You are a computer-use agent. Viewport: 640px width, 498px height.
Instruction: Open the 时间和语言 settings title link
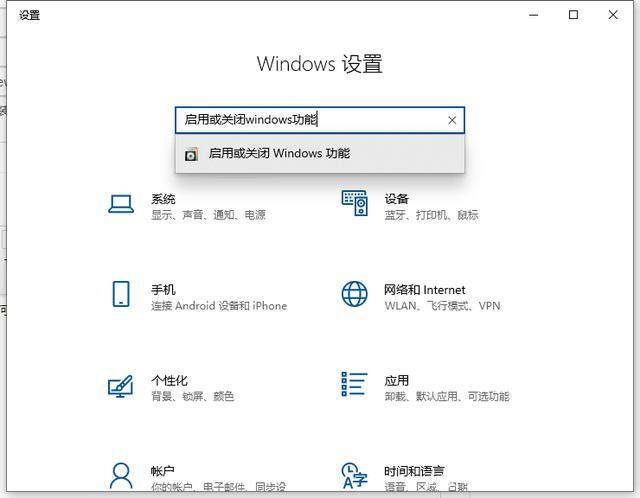tap(414, 471)
